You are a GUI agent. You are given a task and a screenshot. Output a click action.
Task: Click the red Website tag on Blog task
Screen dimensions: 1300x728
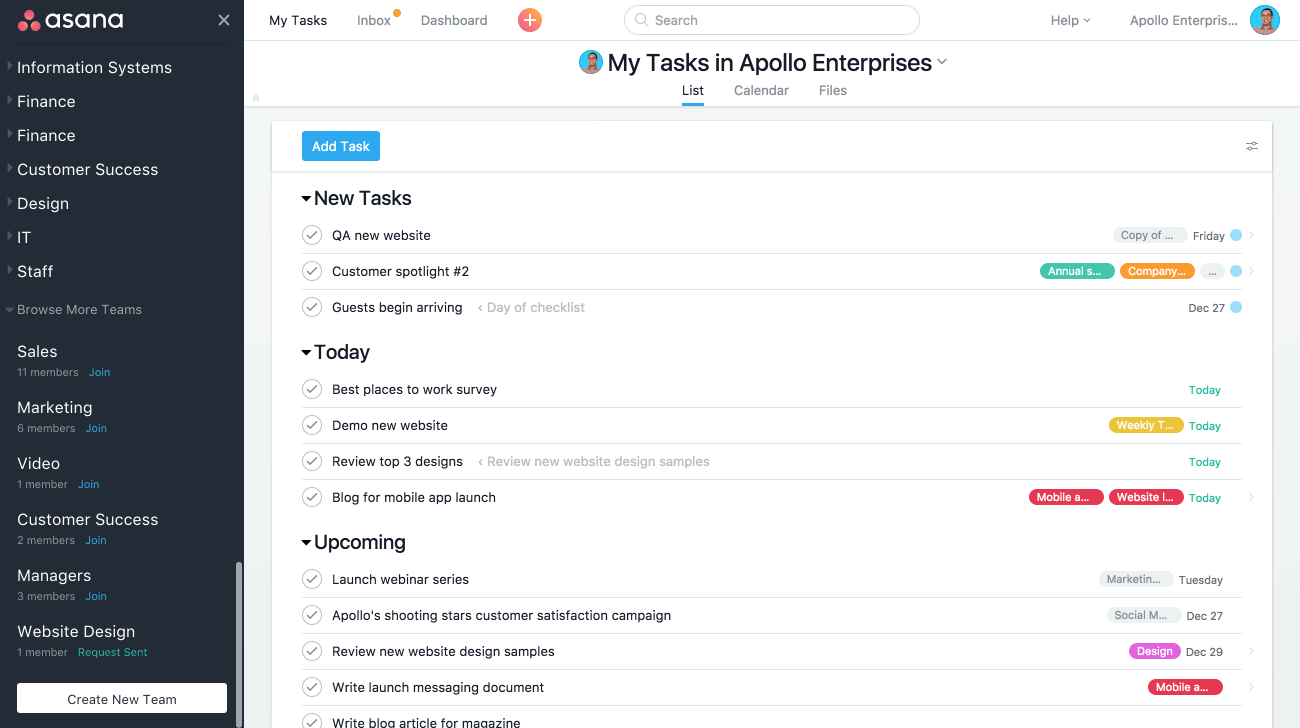click(x=1146, y=497)
